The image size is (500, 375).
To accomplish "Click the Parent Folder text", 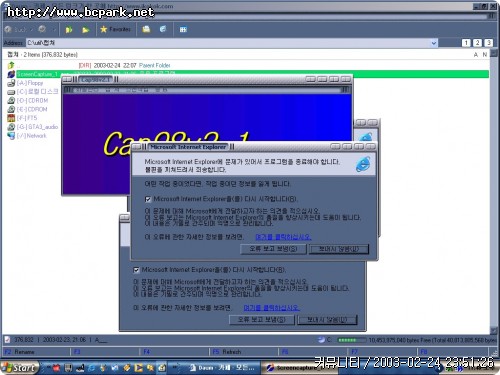I will point(155,65).
